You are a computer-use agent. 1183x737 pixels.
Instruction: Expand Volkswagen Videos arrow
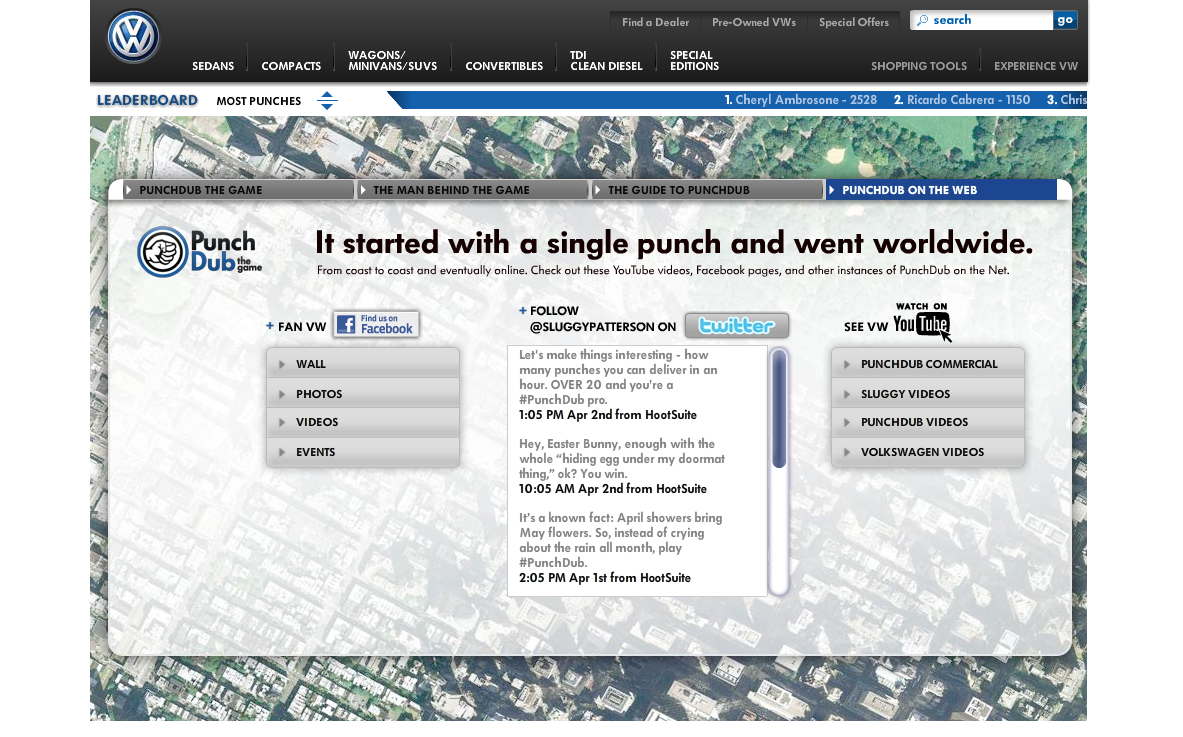pyautogui.click(x=847, y=453)
